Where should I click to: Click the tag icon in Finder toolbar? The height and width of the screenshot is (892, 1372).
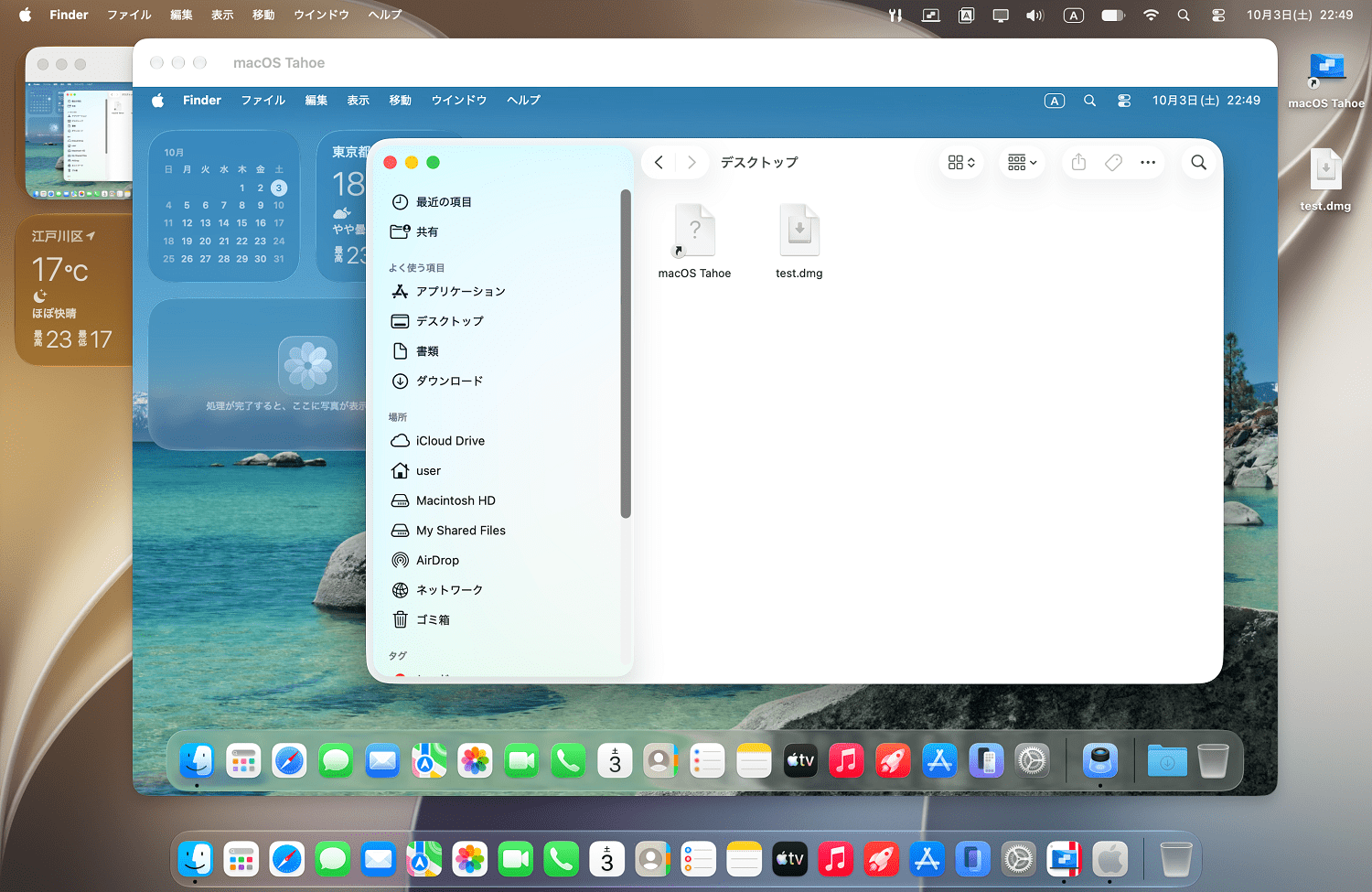pyautogui.click(x=1113, y=162)
